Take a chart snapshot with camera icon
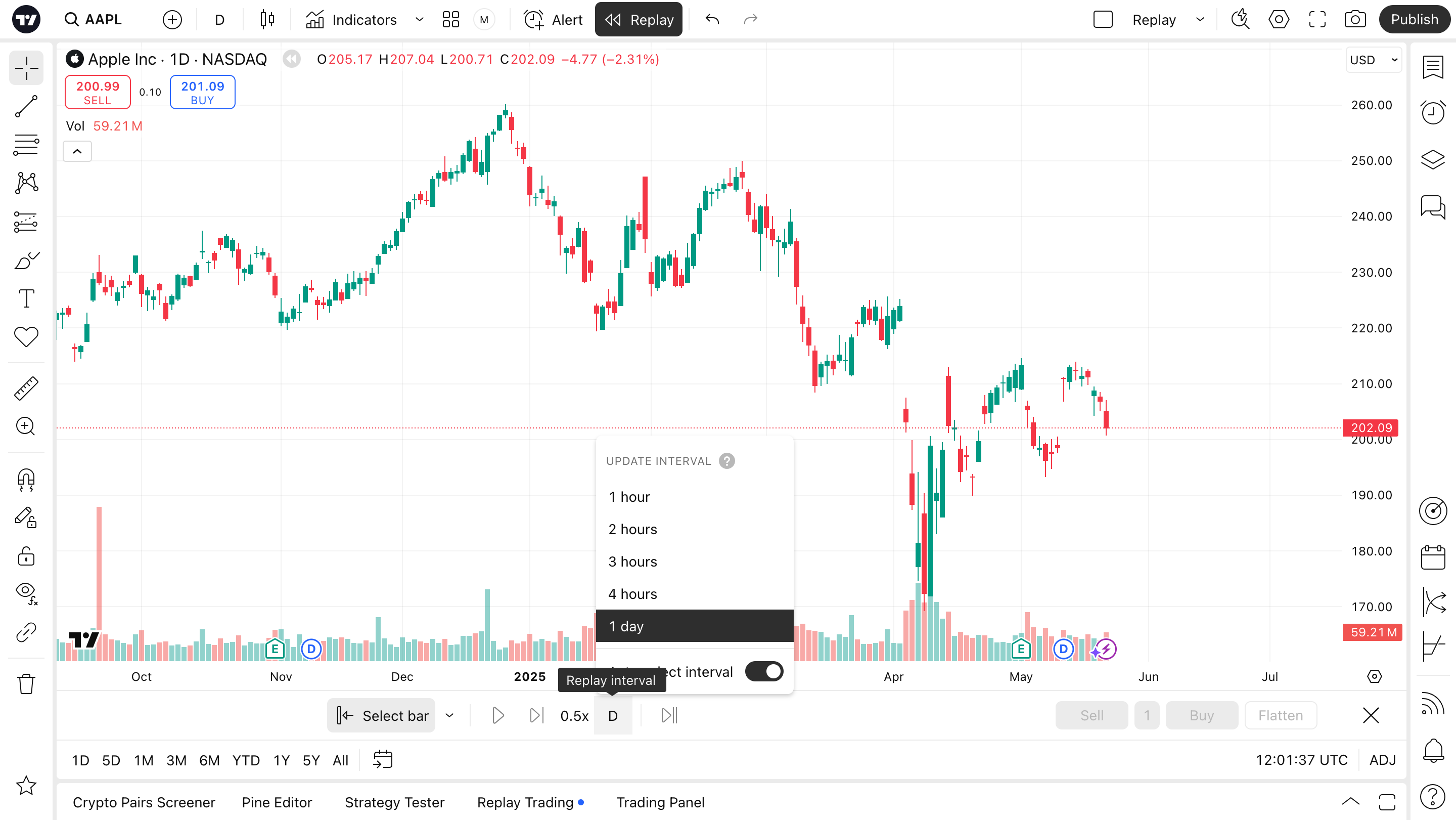Image resolution: width=1456 pixels, height=820 pixels. pyautogui.click(x=1355, y=20)
